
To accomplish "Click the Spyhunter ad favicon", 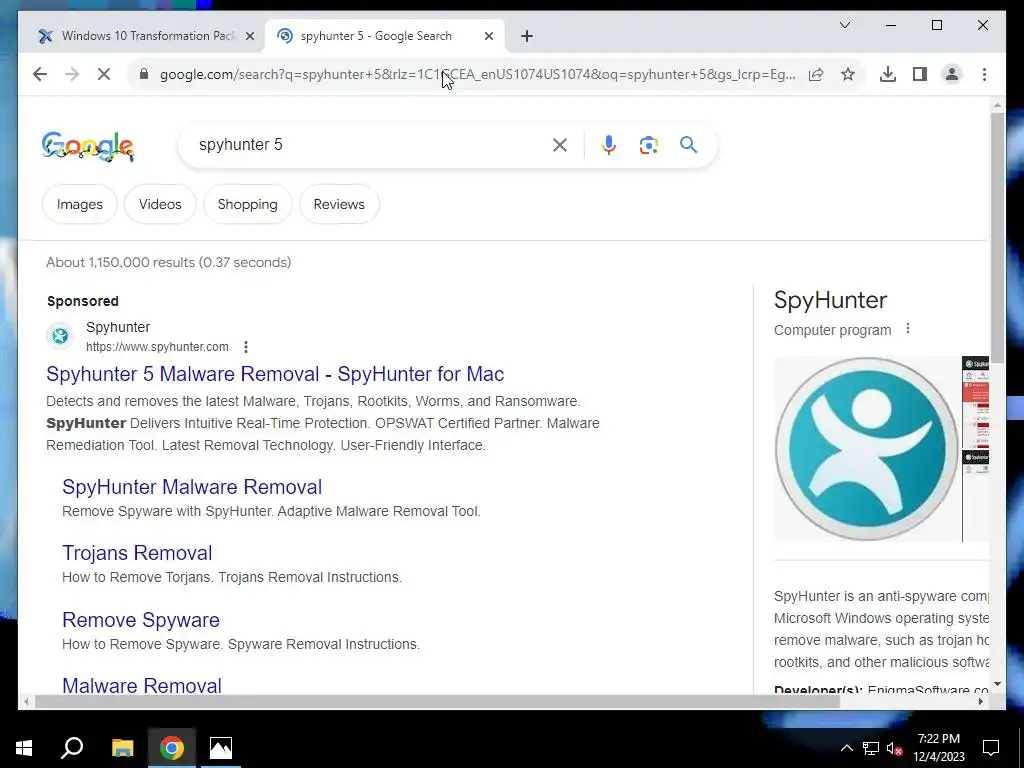I will [x=60, y=336].
